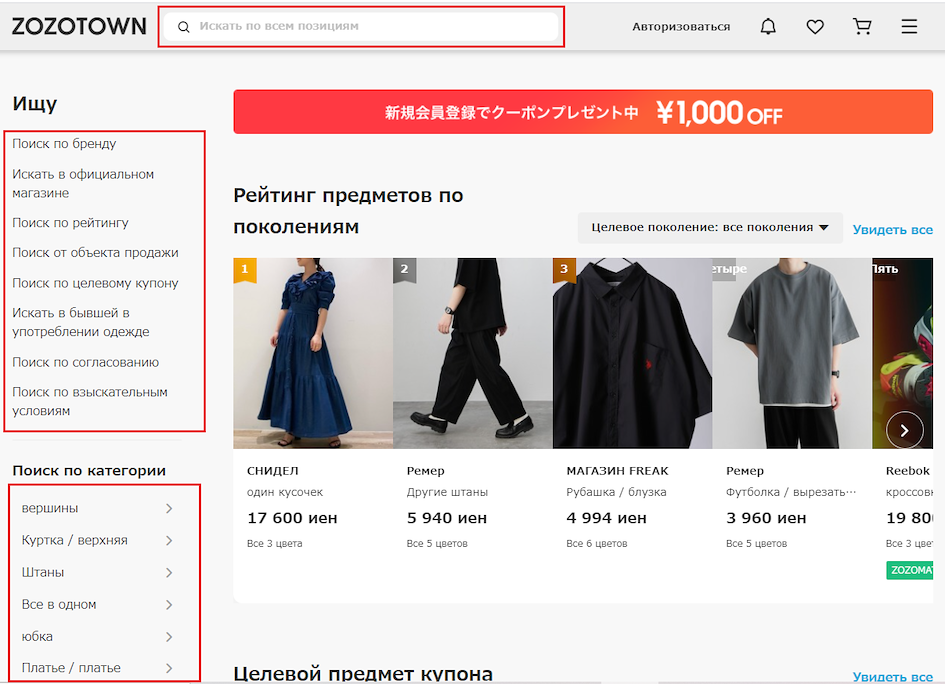Click 'Другие штаны' category text
This screenshot has height=684, width=945.
447,492
